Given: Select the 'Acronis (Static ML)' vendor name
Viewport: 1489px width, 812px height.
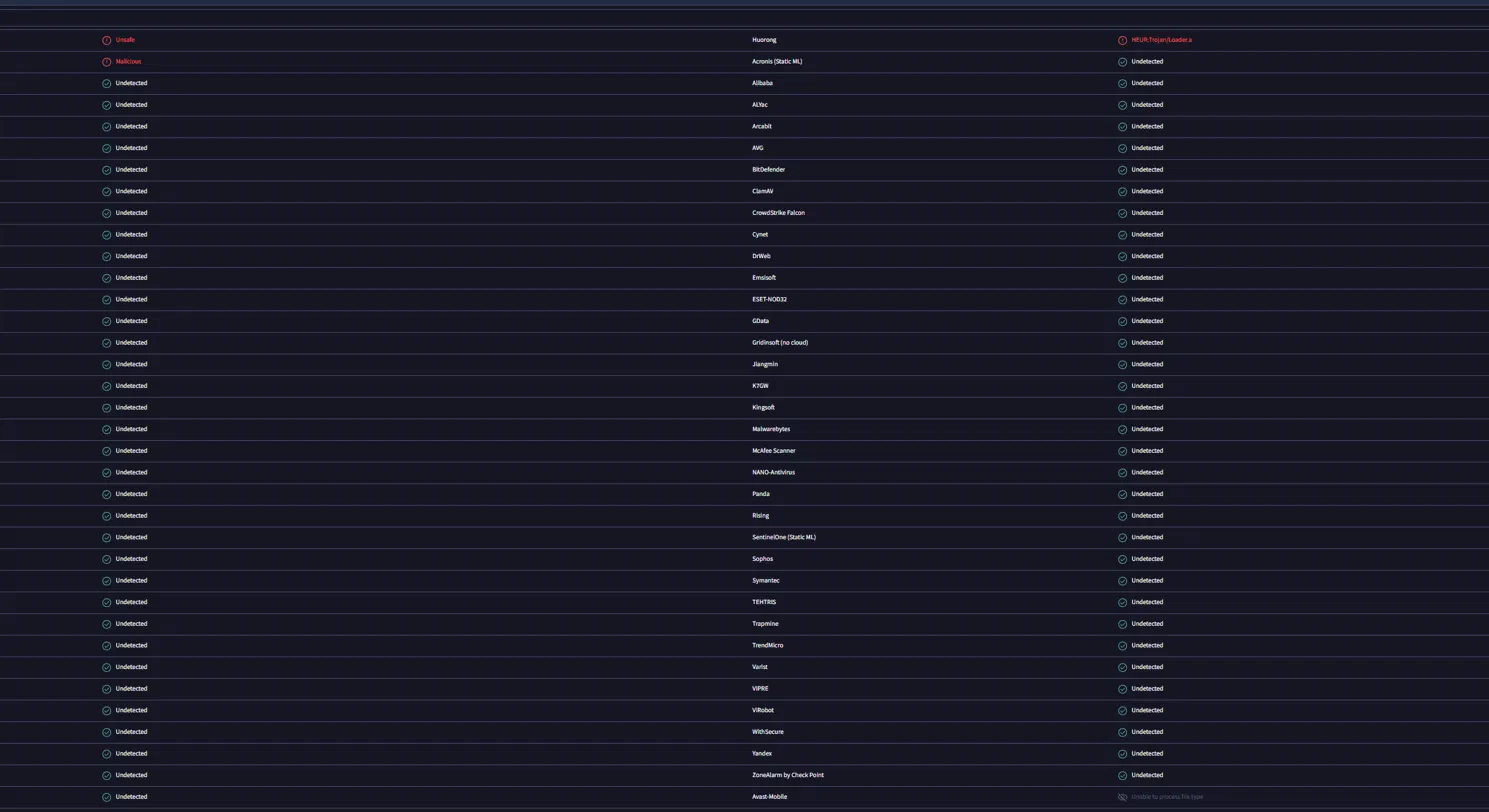Looking at the screenshot, I should click(x=777, y=62).
